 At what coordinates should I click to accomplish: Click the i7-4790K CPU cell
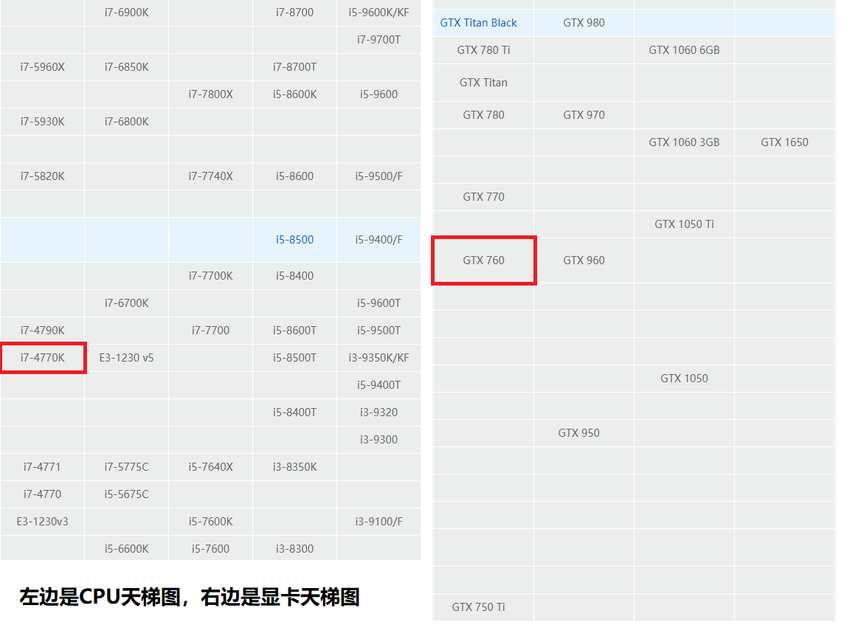(x=42, y=331)
